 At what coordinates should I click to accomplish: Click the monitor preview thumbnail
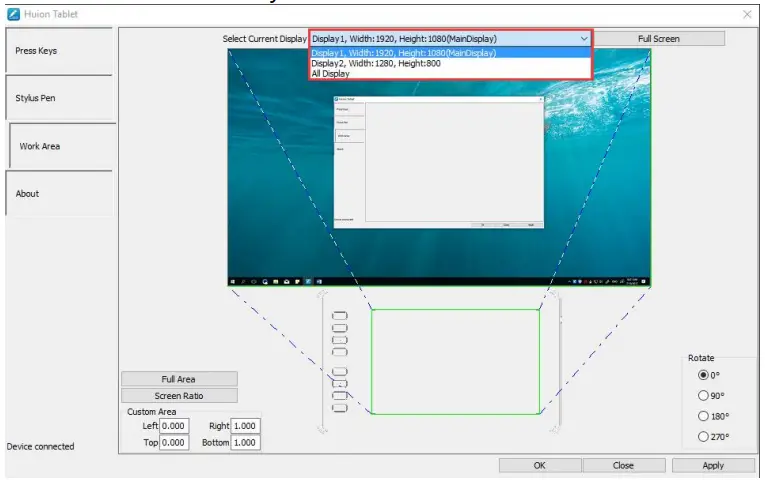(439, 167)
